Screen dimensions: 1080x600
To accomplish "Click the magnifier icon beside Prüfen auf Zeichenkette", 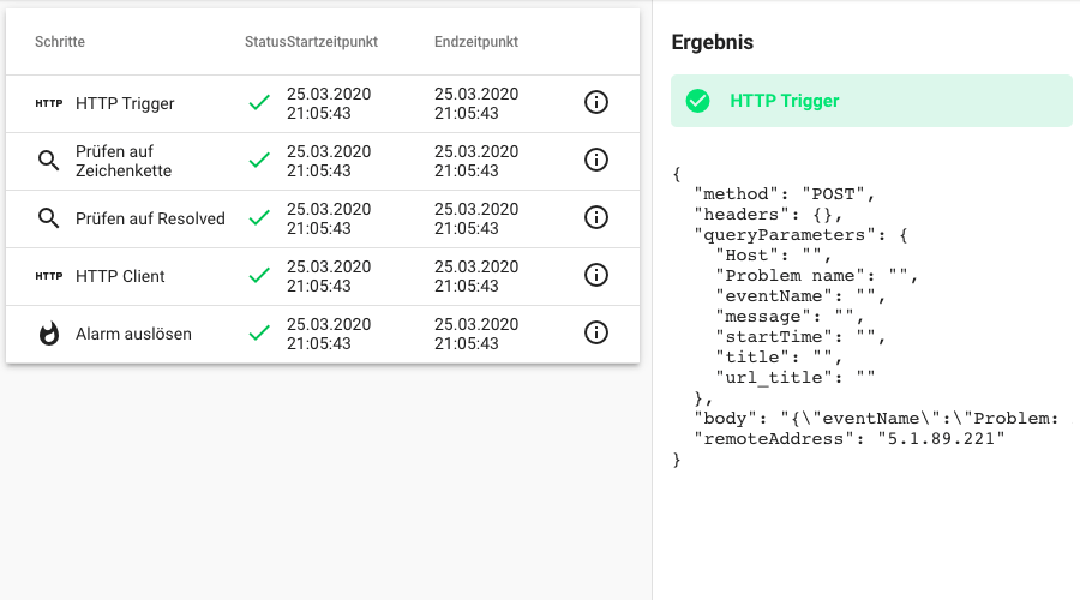I will [48, 160].
